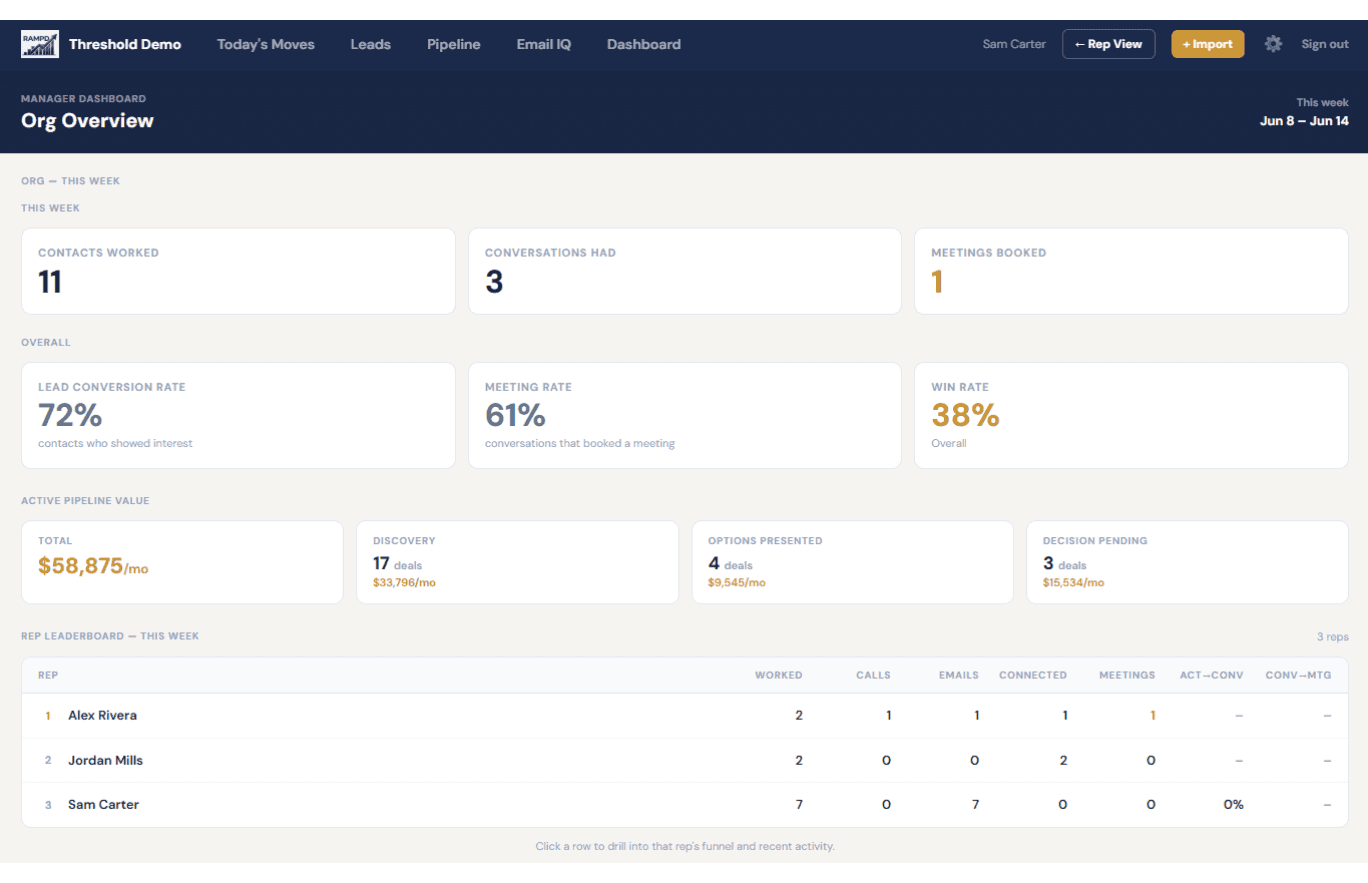This screenshot has width=1368, height=883.
Task: Sign out of the account
Action: (x=1325, y=44)
